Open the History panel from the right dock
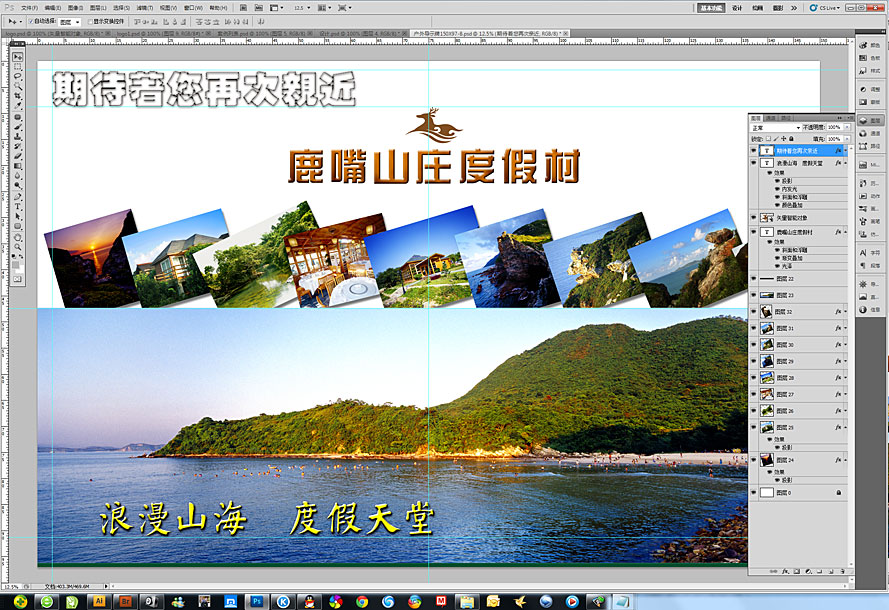The width and height of the screenshot is (889, 610). tap(868, 185)
